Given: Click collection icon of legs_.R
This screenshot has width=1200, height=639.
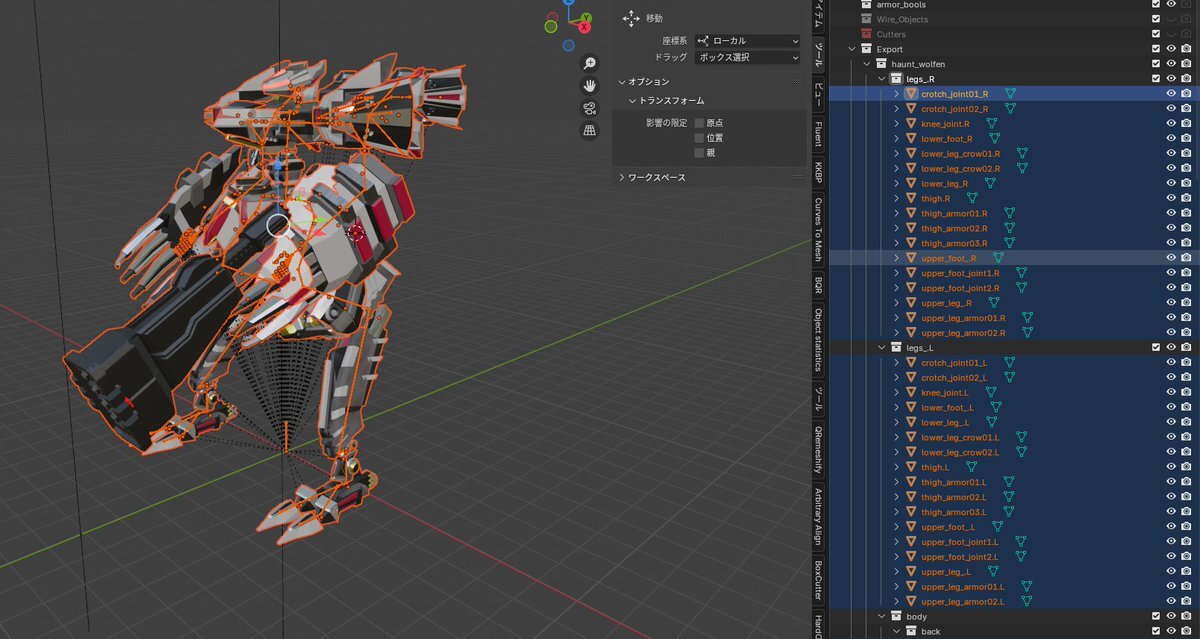Looking at the screenshot, I should coord(896,78).
